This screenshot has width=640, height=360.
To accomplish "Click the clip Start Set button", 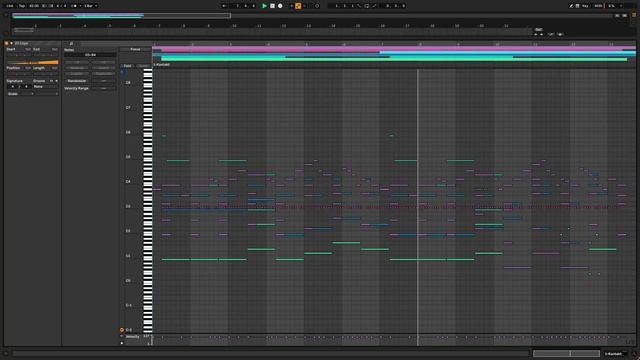I will point(27,49).
